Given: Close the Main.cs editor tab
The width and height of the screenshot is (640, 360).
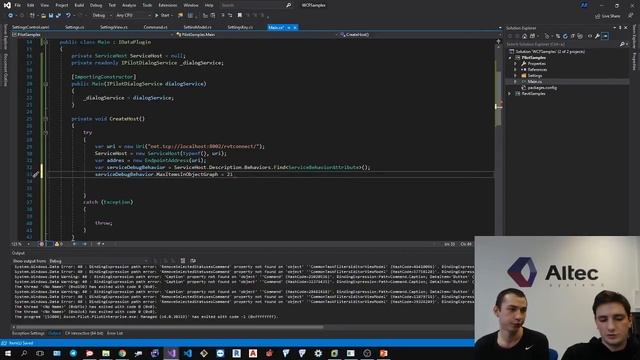Looking at the screenshot, I should 295,27.
